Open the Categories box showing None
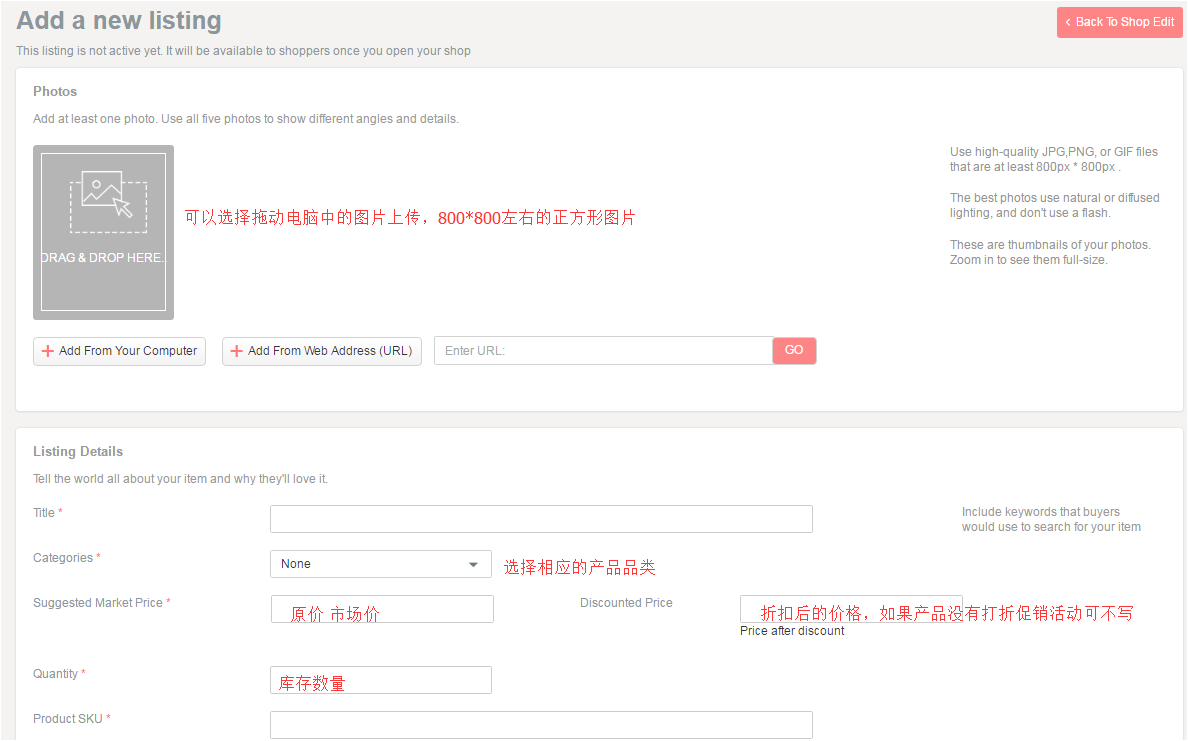 point(370,564)
